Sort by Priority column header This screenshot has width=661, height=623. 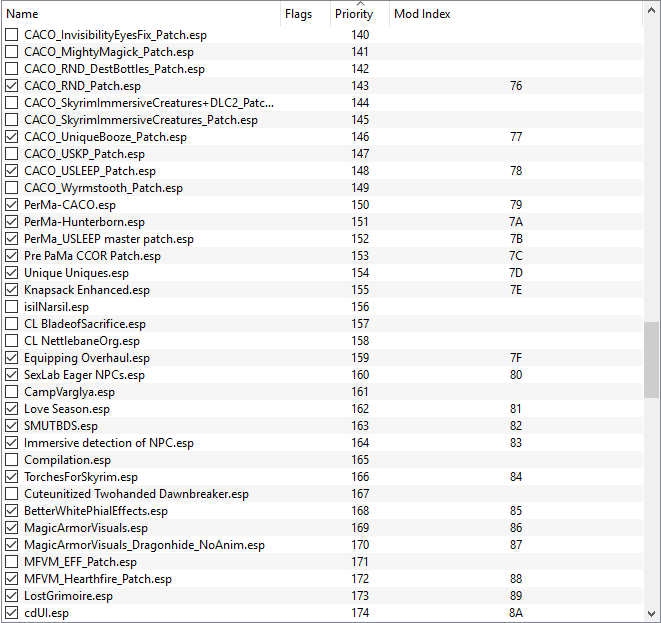360,14
